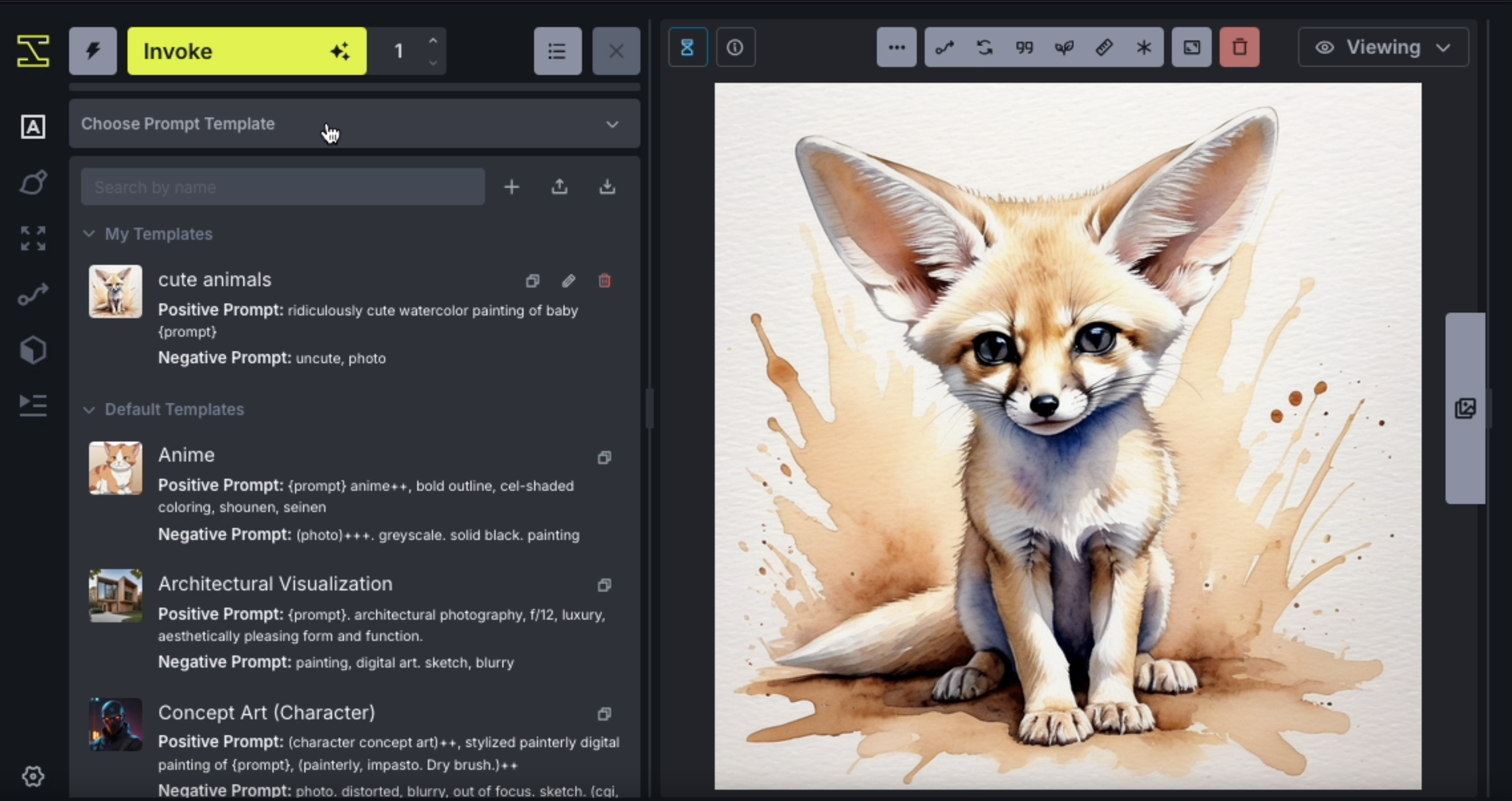The width and height of the screenshot is (1512, 801).
Task: Open the queue list icon button
Action: click(x=557, y=51)
